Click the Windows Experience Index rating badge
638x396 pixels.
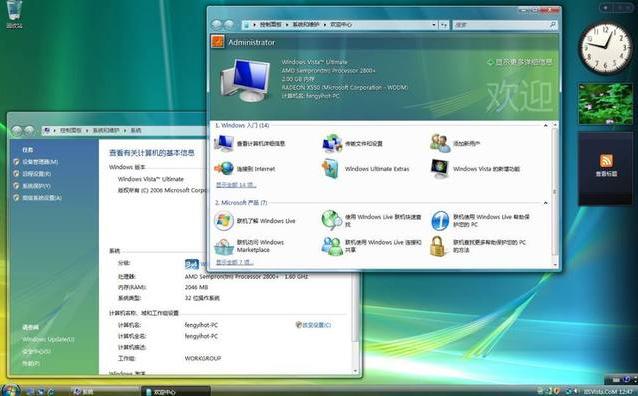(192, 264)
